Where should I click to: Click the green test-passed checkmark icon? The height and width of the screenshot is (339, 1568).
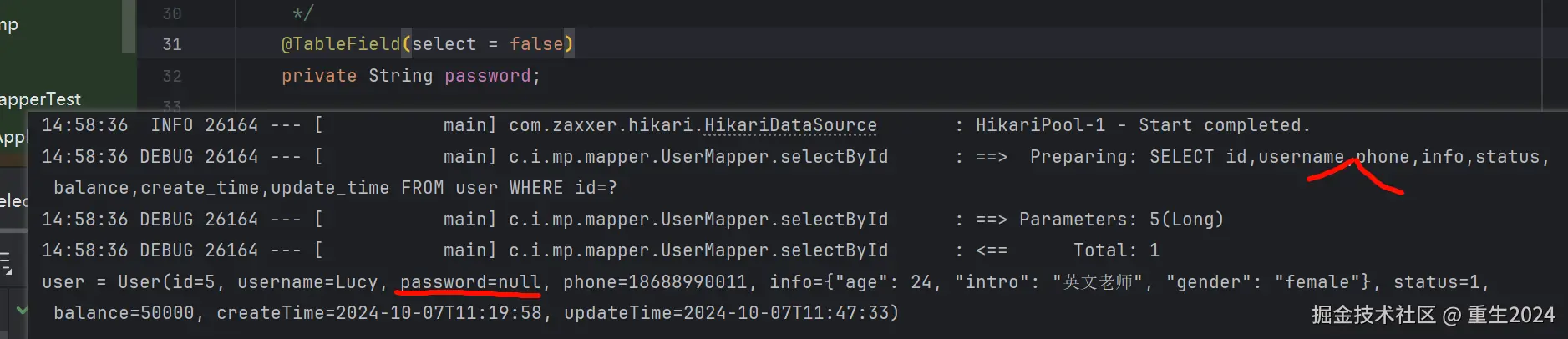pos(22,311)
